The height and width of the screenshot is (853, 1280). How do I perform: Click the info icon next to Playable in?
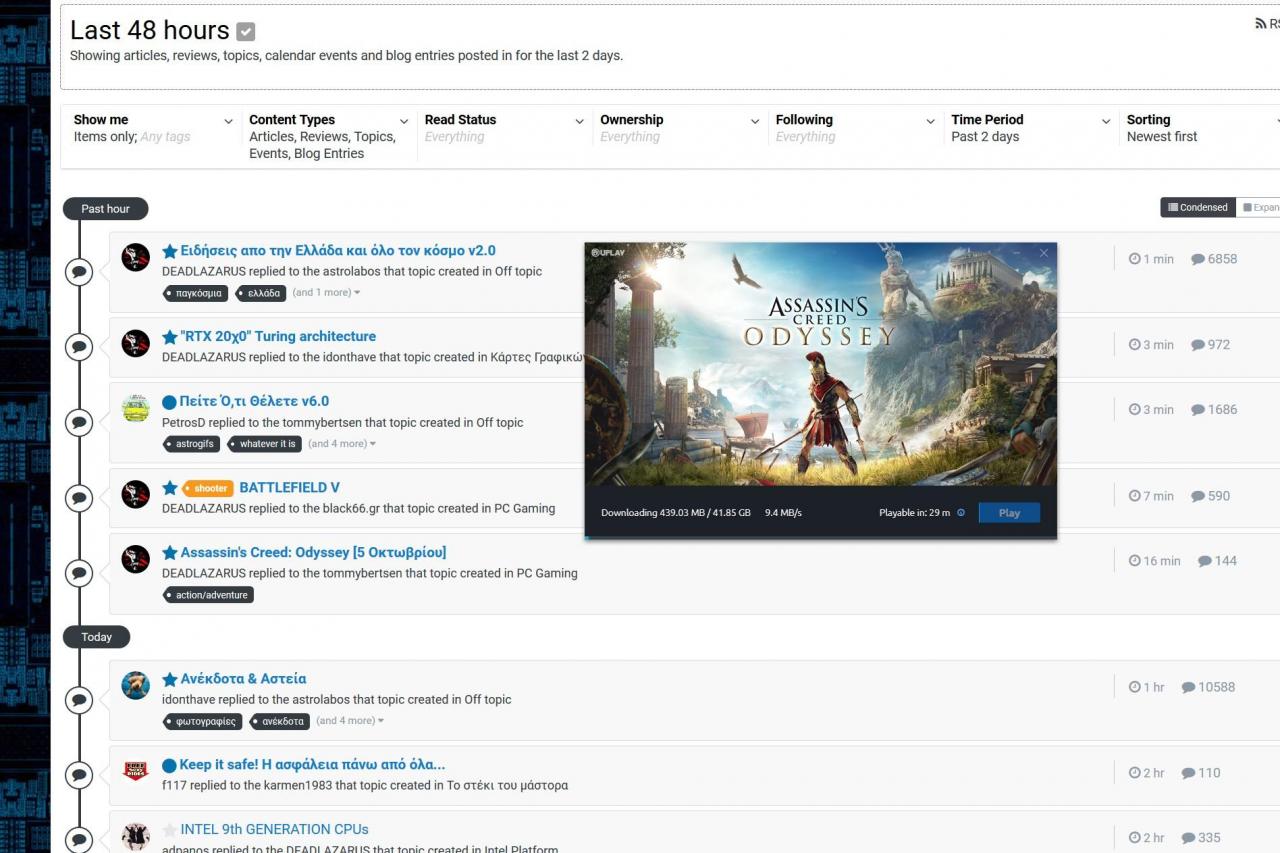point(961,513)
